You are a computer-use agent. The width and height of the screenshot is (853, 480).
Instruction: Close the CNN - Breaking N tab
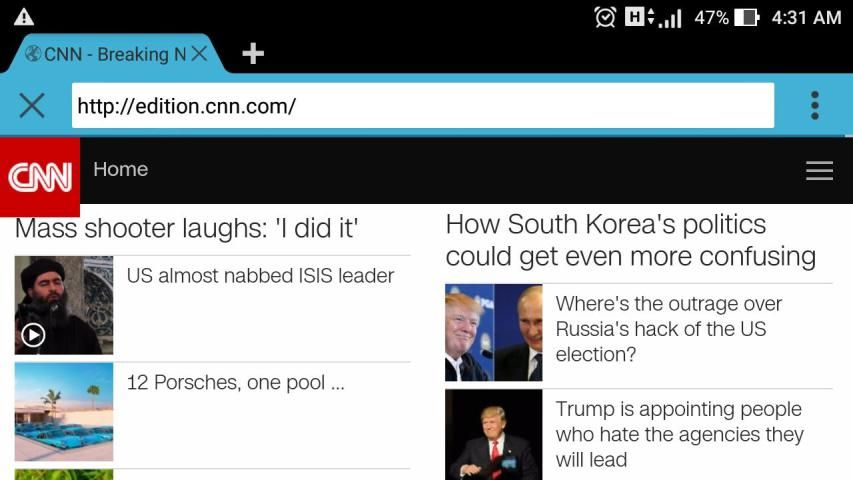[200, 53]
